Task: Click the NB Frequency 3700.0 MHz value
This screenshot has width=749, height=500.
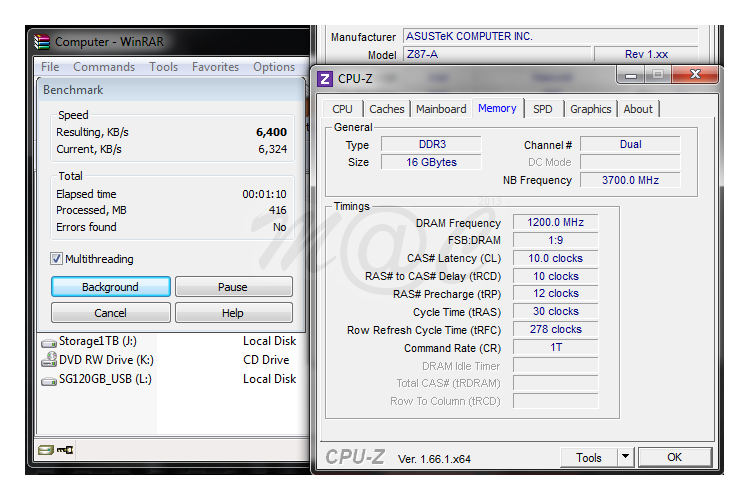Action: [x=630, y=180]
